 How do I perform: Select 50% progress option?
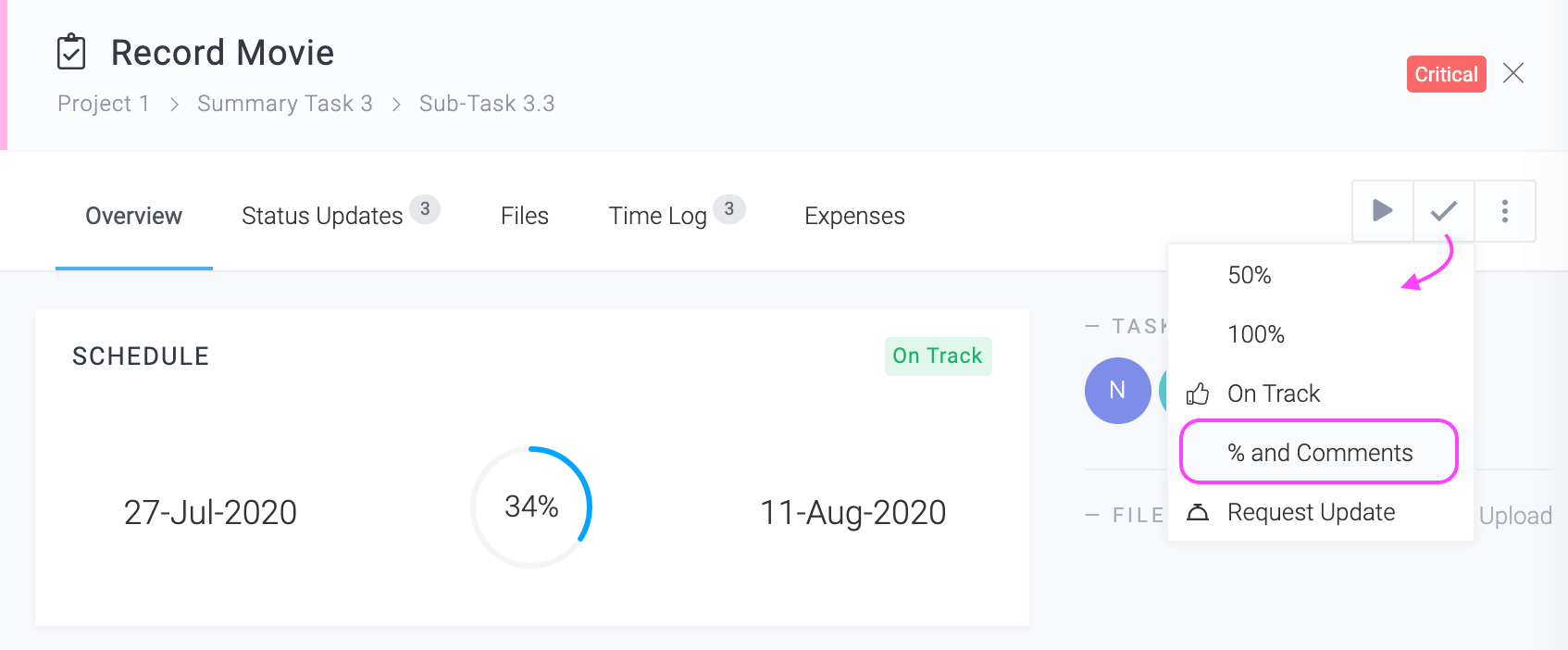(x=1249, y=275)
